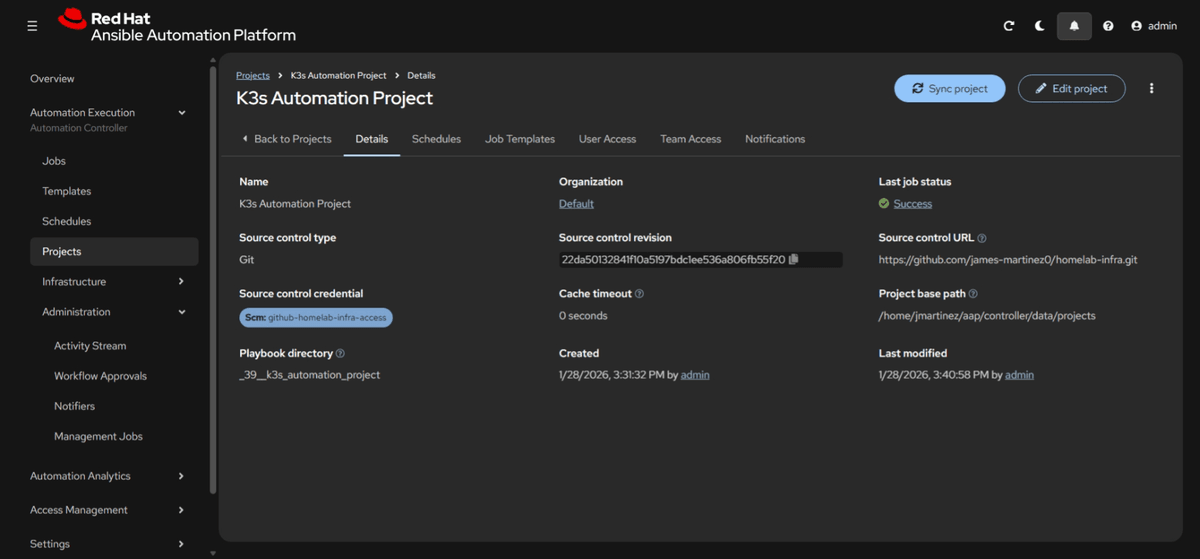This screenshot has width=1200, height=559.
Task: Click help icon beside Playbook directory
Action: pyautogui.click(x=341, y=353)
